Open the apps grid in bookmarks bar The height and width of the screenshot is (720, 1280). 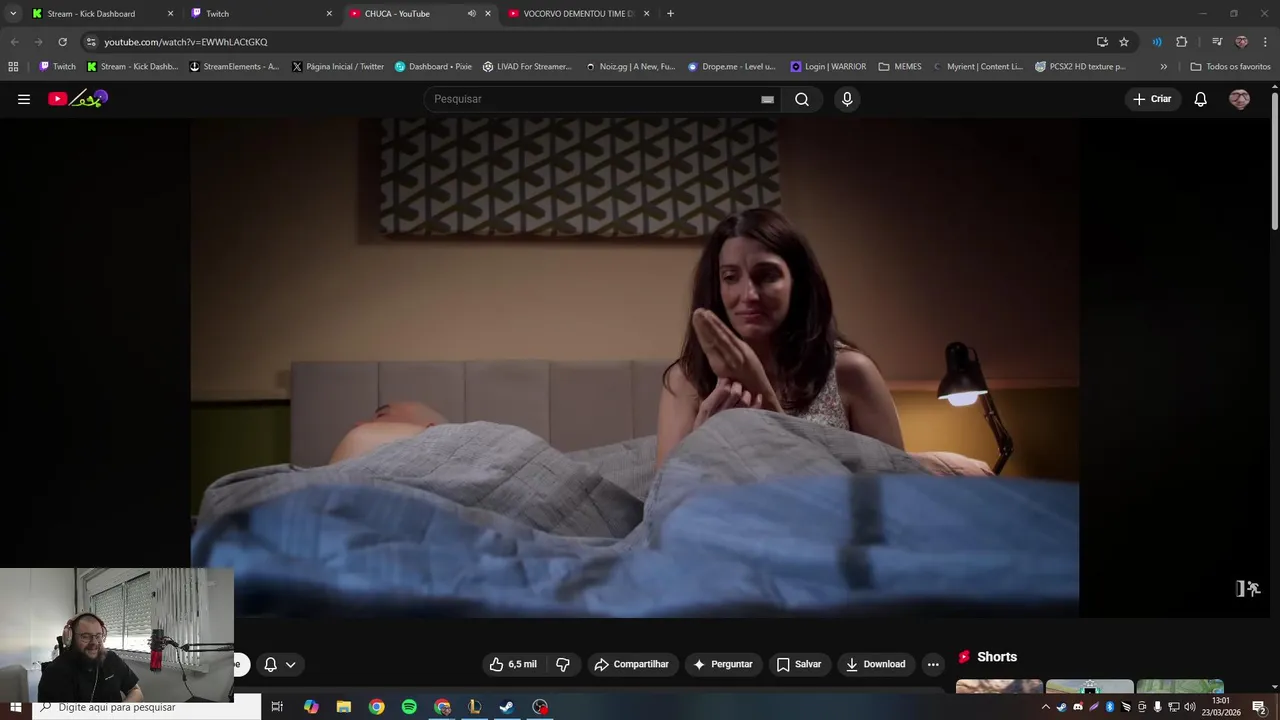click(13, 67)
